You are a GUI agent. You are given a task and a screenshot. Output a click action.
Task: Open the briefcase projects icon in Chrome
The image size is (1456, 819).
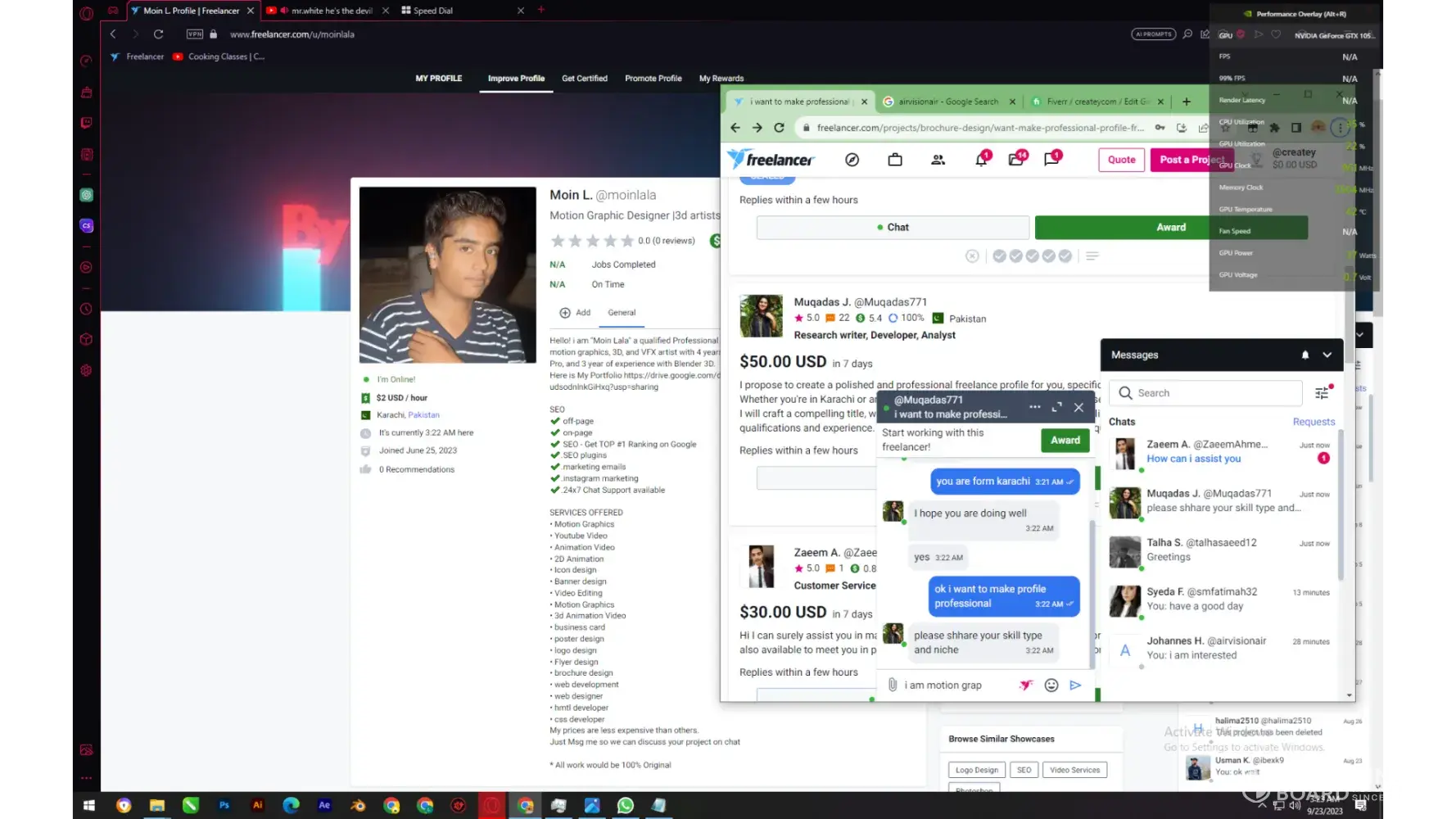(x=895, y=160)
